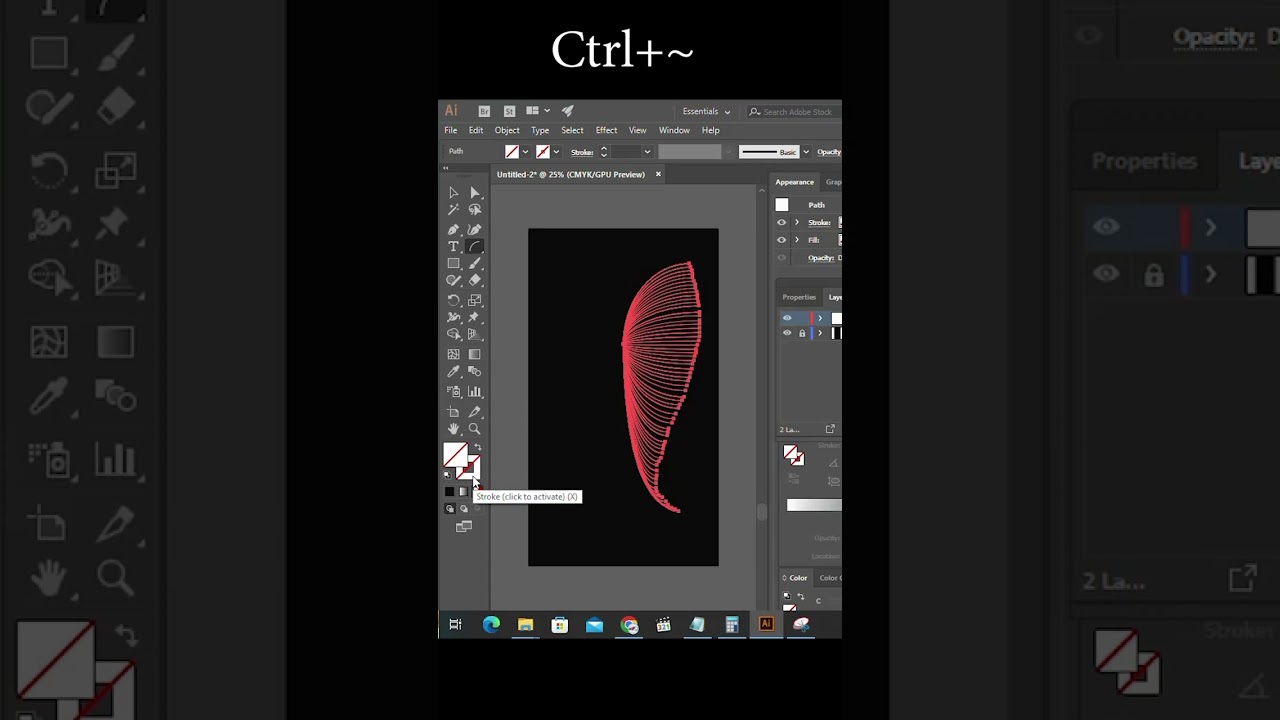This screenshot has width=1280, height=720.
Task: Close the Untitled-2 document tab
Action: 658,174
